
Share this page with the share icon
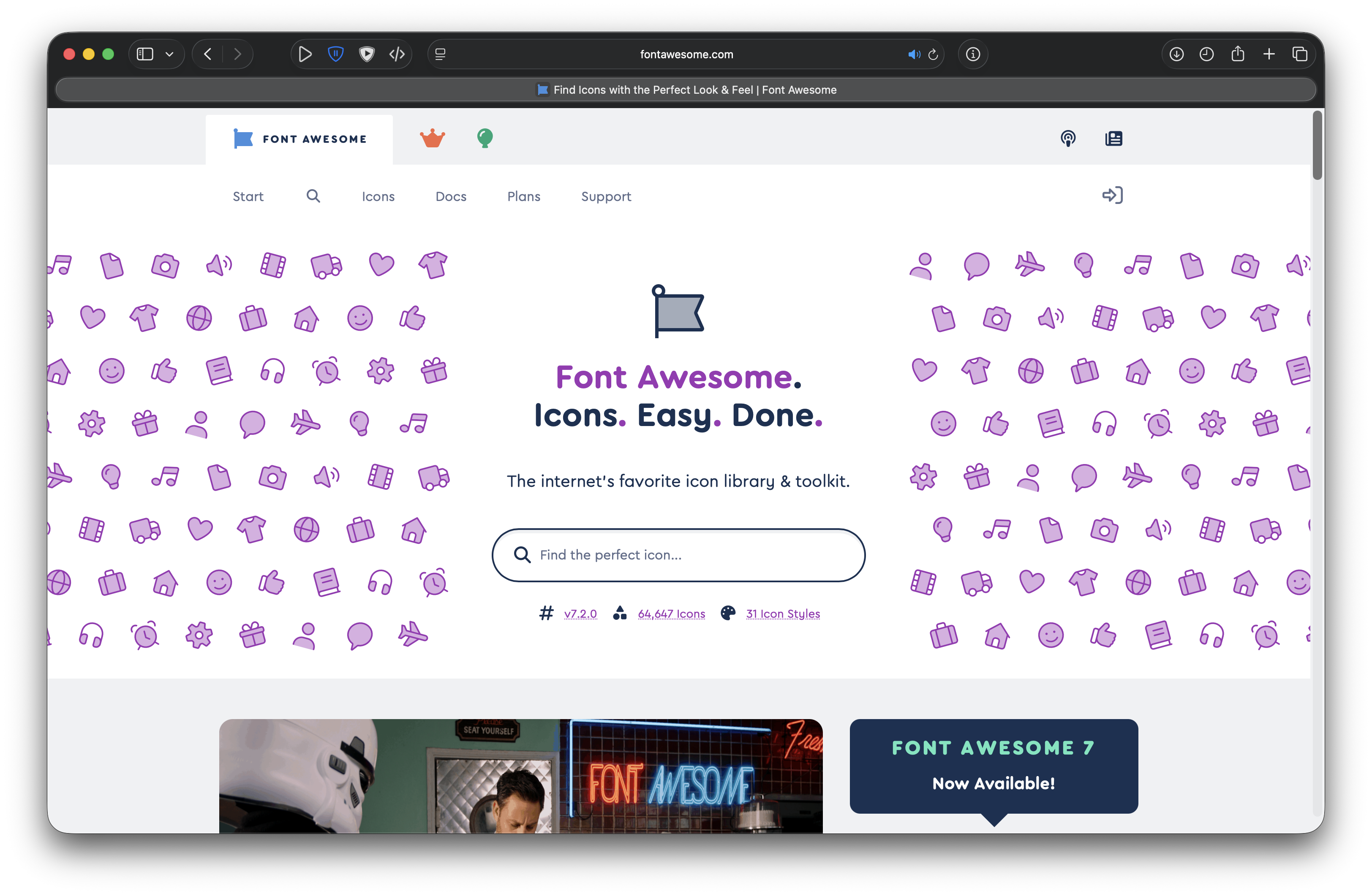coord(1238,54)
